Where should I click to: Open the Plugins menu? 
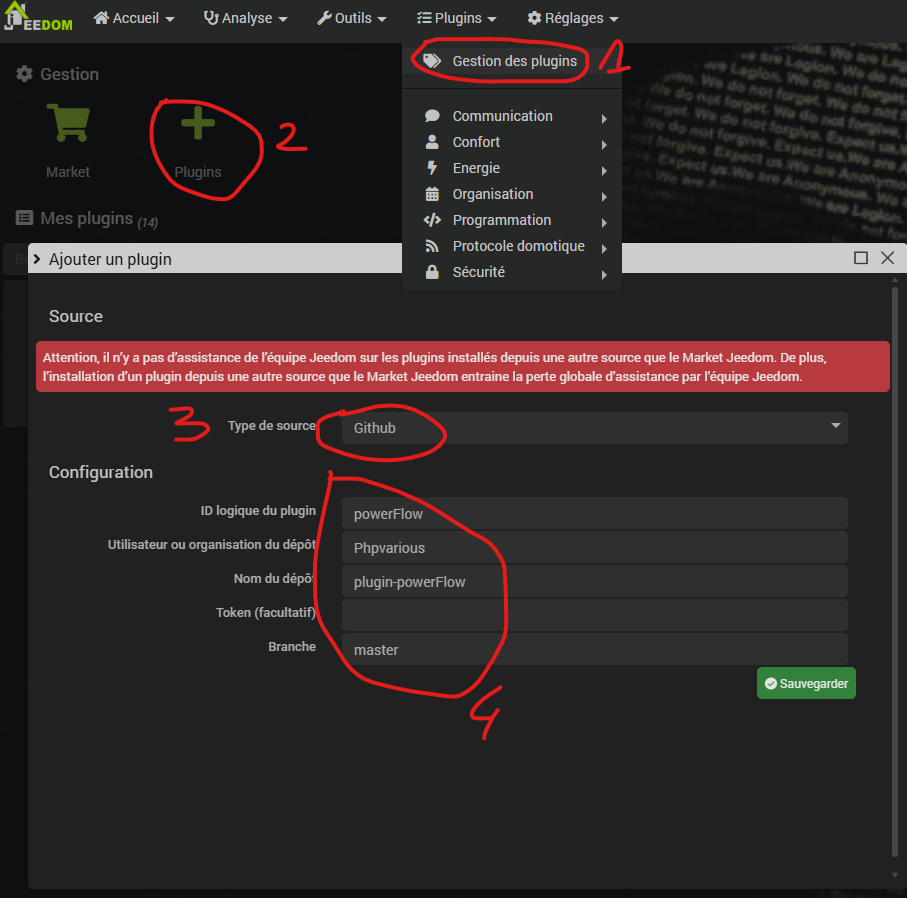(x=456, y=19)
